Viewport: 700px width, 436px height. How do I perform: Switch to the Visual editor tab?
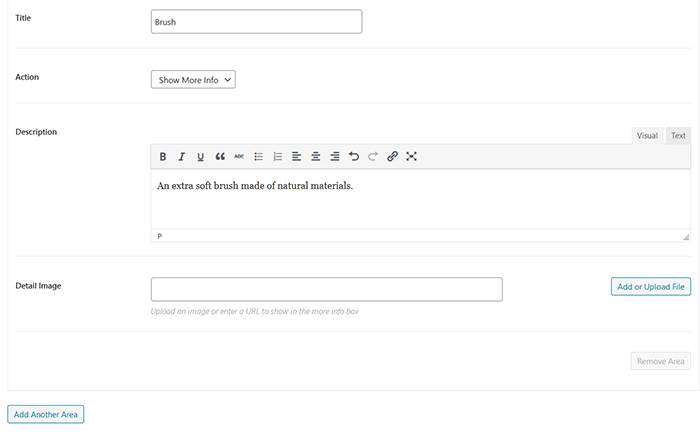point(647,136)
